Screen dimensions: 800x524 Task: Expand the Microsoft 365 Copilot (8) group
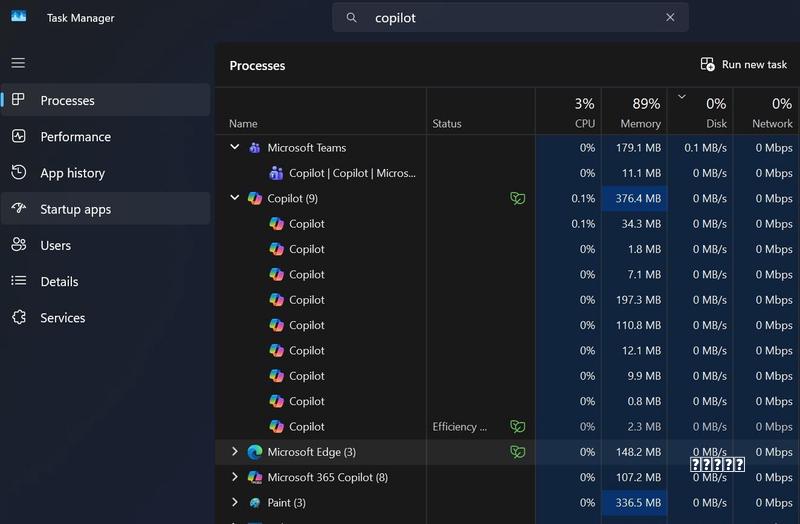click(x=235, y=477)
